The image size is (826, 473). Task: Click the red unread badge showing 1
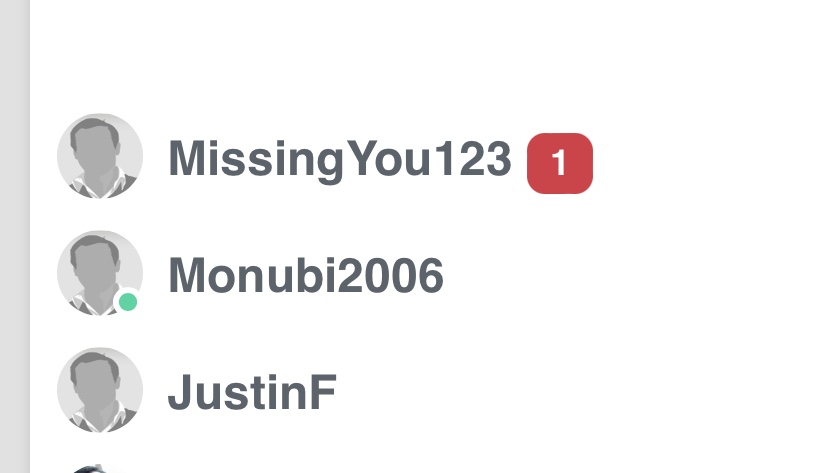click(x=559, y=163)
